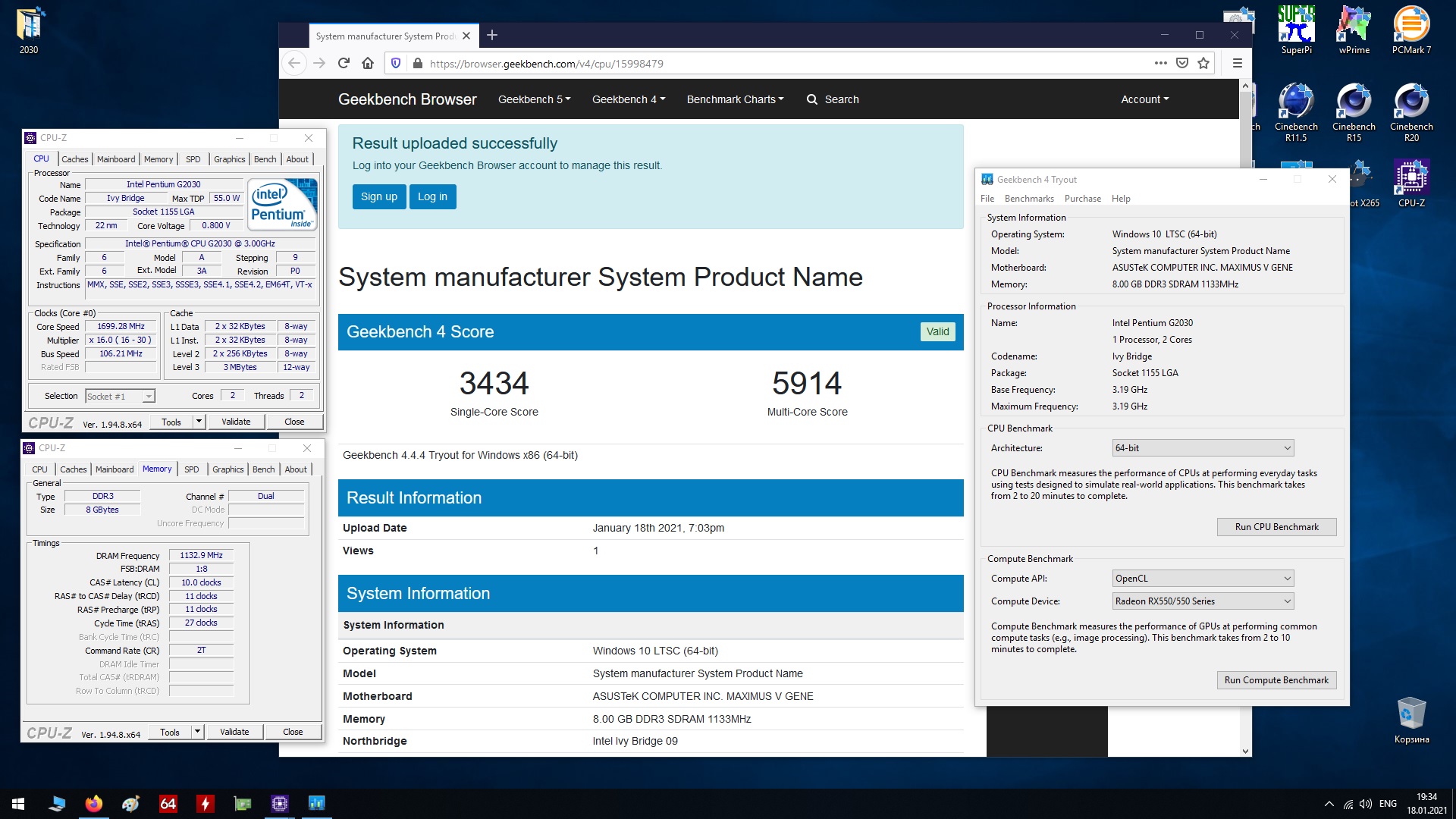This screenshot has height=819, width=1456.
Task: Click the Firefox forward arrow
Action: (x=319, y=63)
